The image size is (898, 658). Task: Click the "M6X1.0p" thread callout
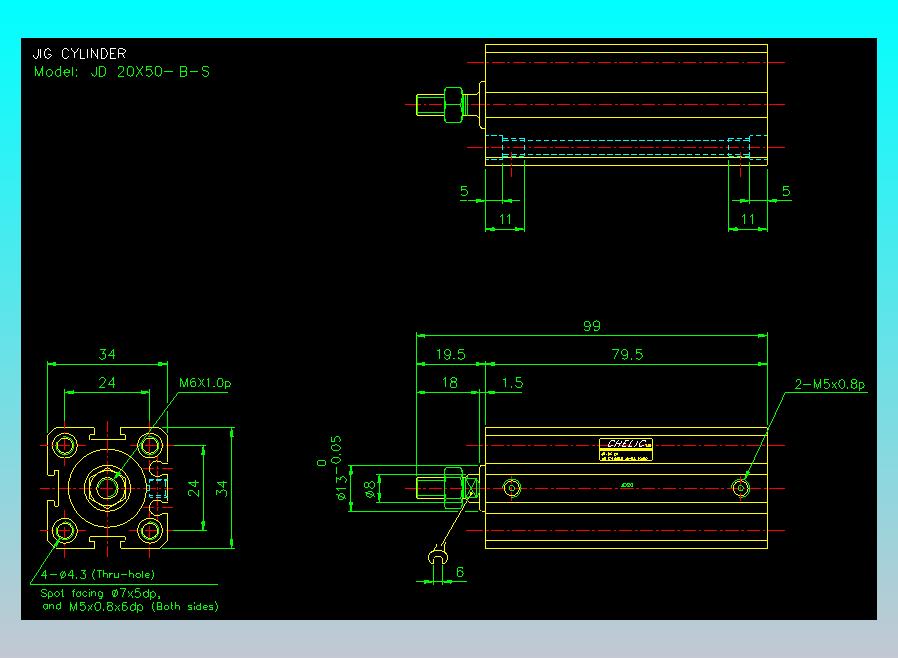[205, 383]
